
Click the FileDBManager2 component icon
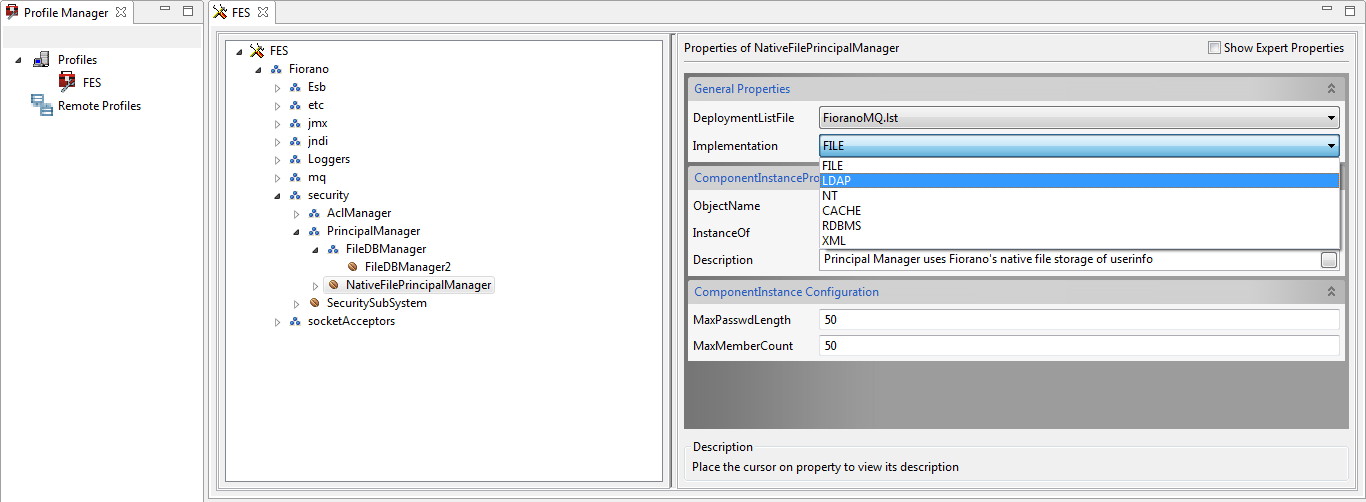353,267
